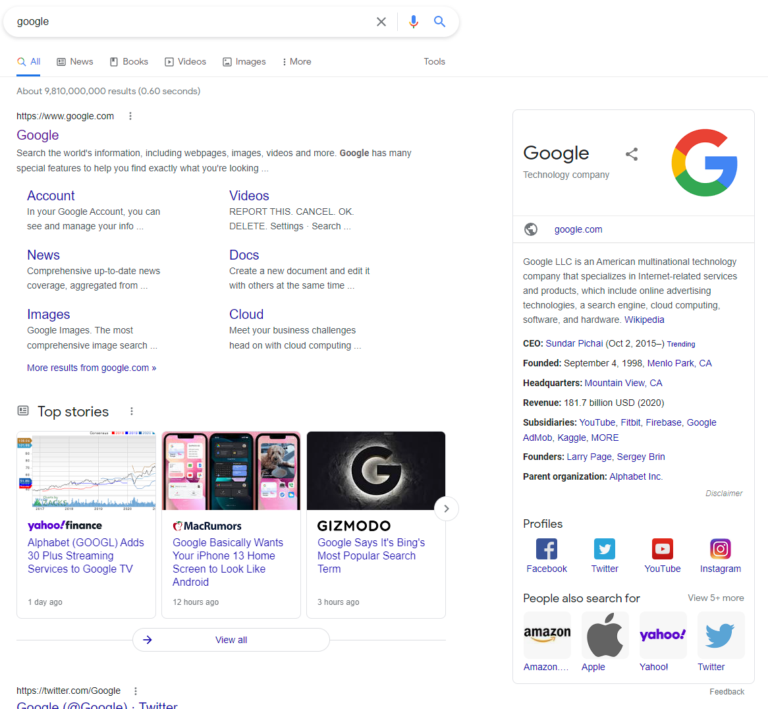Click the share icon beside Google title
The height and width of the screenshot is (709, 768).
click(631, 154)
